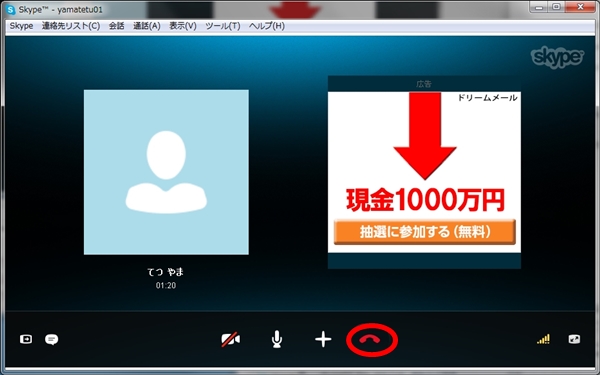Image resolution: width=600 pixels, height=375 pixels.
Task: Click the 現金1000万円 ad banner text
Action: pyautogui.click(x=425, y=200)
